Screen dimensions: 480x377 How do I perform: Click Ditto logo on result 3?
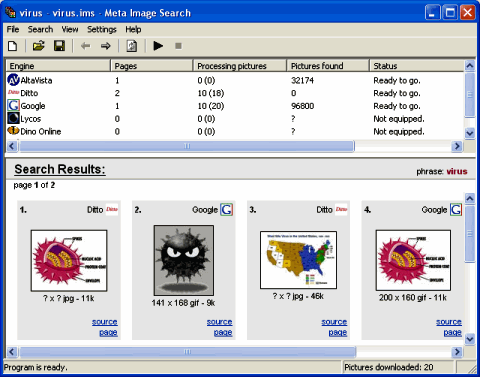tap(341, 209)
